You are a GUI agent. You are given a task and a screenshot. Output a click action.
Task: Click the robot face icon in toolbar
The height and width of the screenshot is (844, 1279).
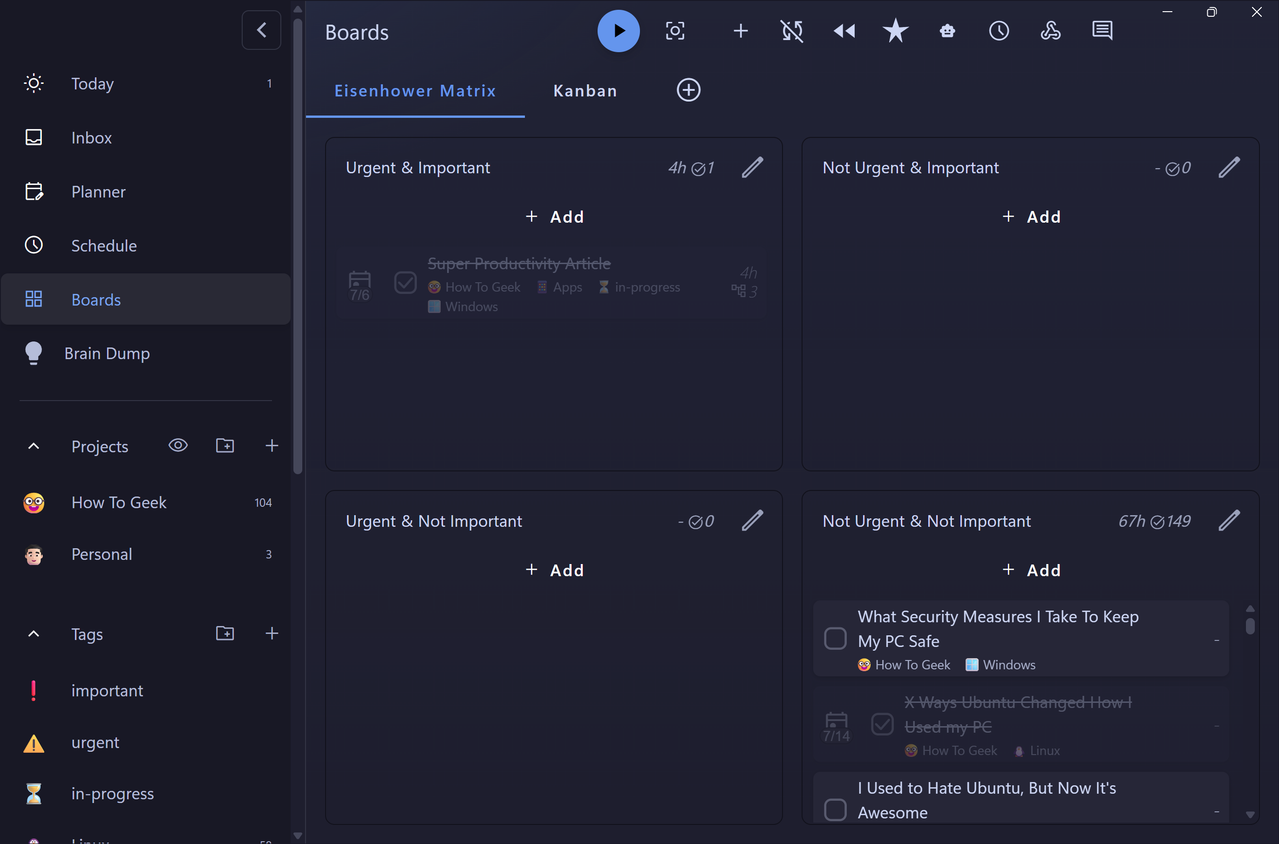coord(947,31)
